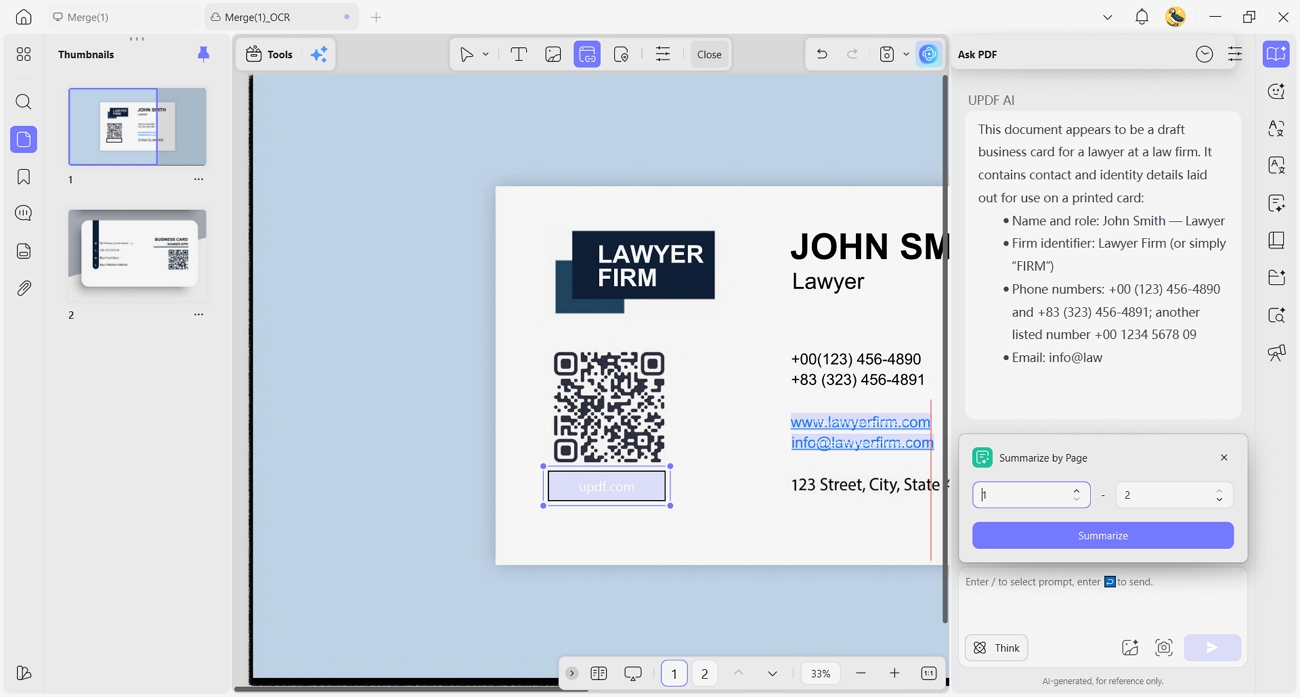Open the folder with plus icon
This screenshot has width=1300, height=697.
(x=1276, y=277)
